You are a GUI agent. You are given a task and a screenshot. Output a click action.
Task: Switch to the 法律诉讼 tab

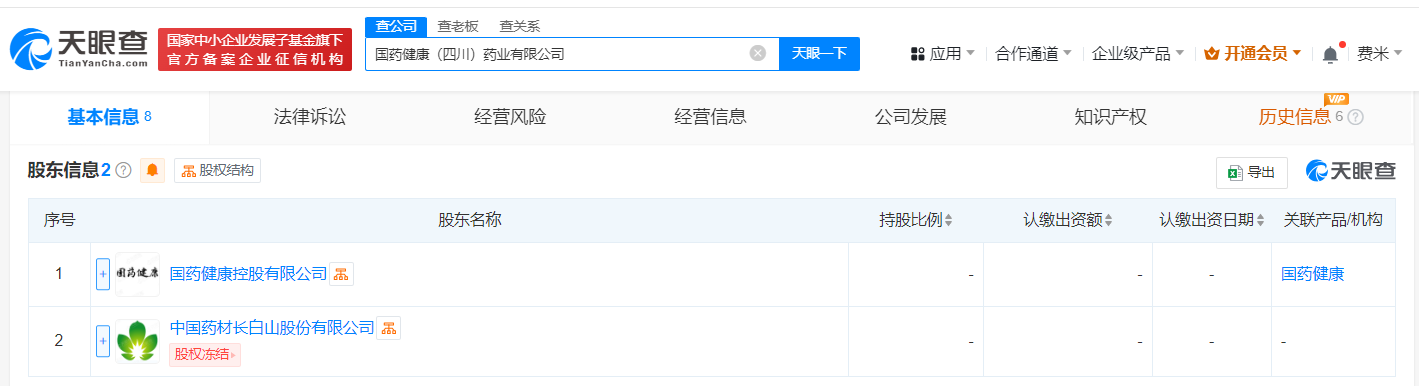coord(310,117)
